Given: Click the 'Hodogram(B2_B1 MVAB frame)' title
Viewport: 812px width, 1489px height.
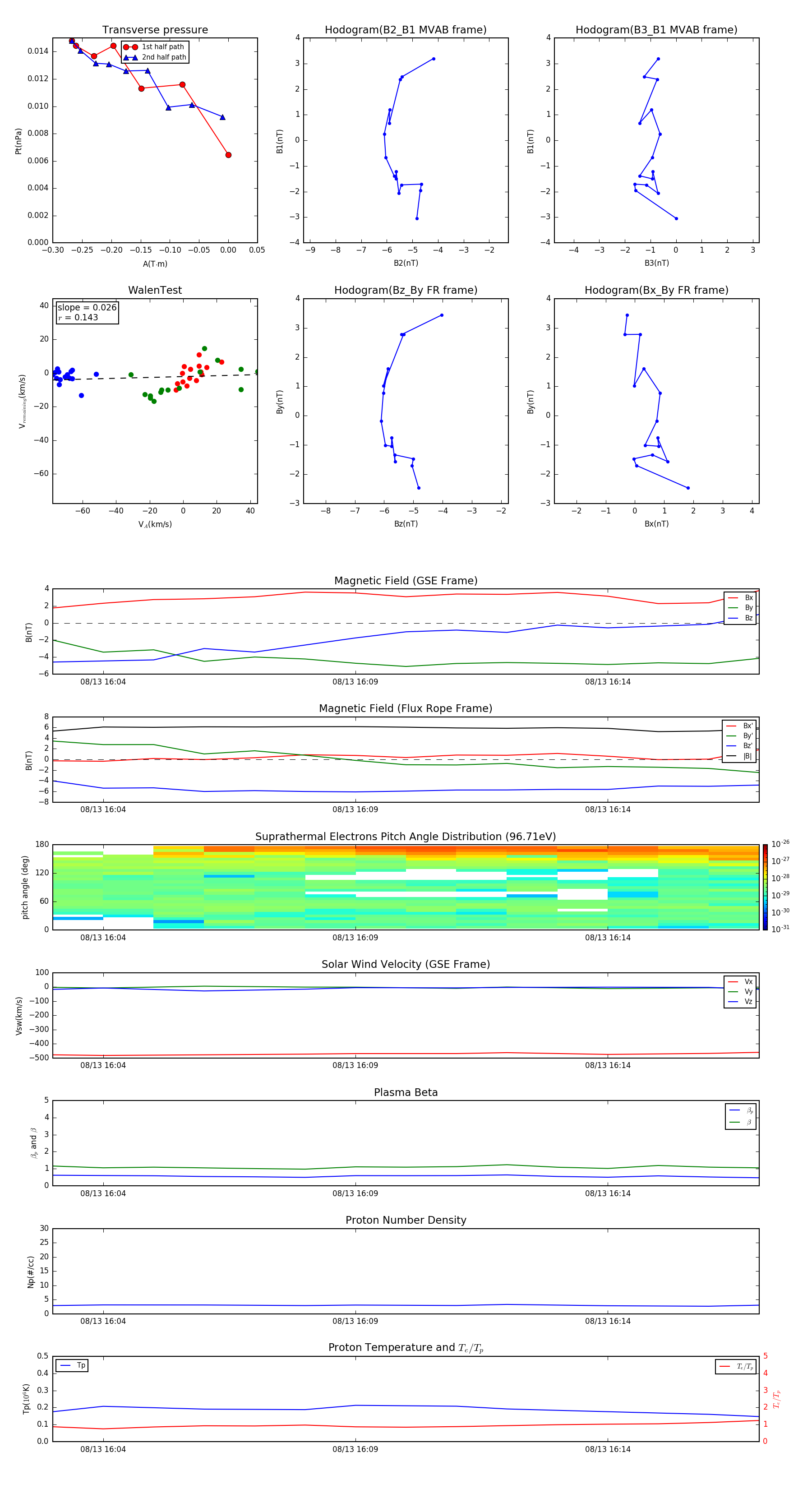Looking at the screenshot, I should pyautogui.click(x=406, y=30).
